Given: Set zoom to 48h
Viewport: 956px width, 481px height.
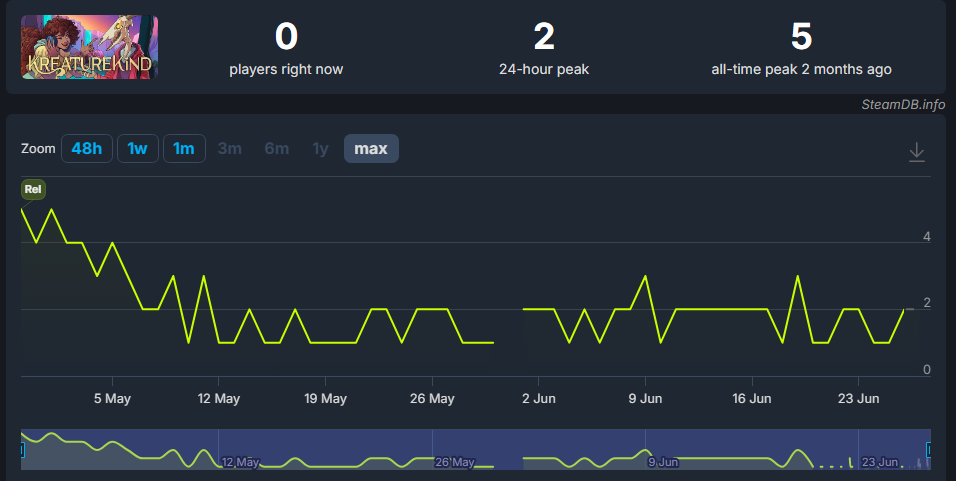Looking at the screenshot, I should (87, 149).
